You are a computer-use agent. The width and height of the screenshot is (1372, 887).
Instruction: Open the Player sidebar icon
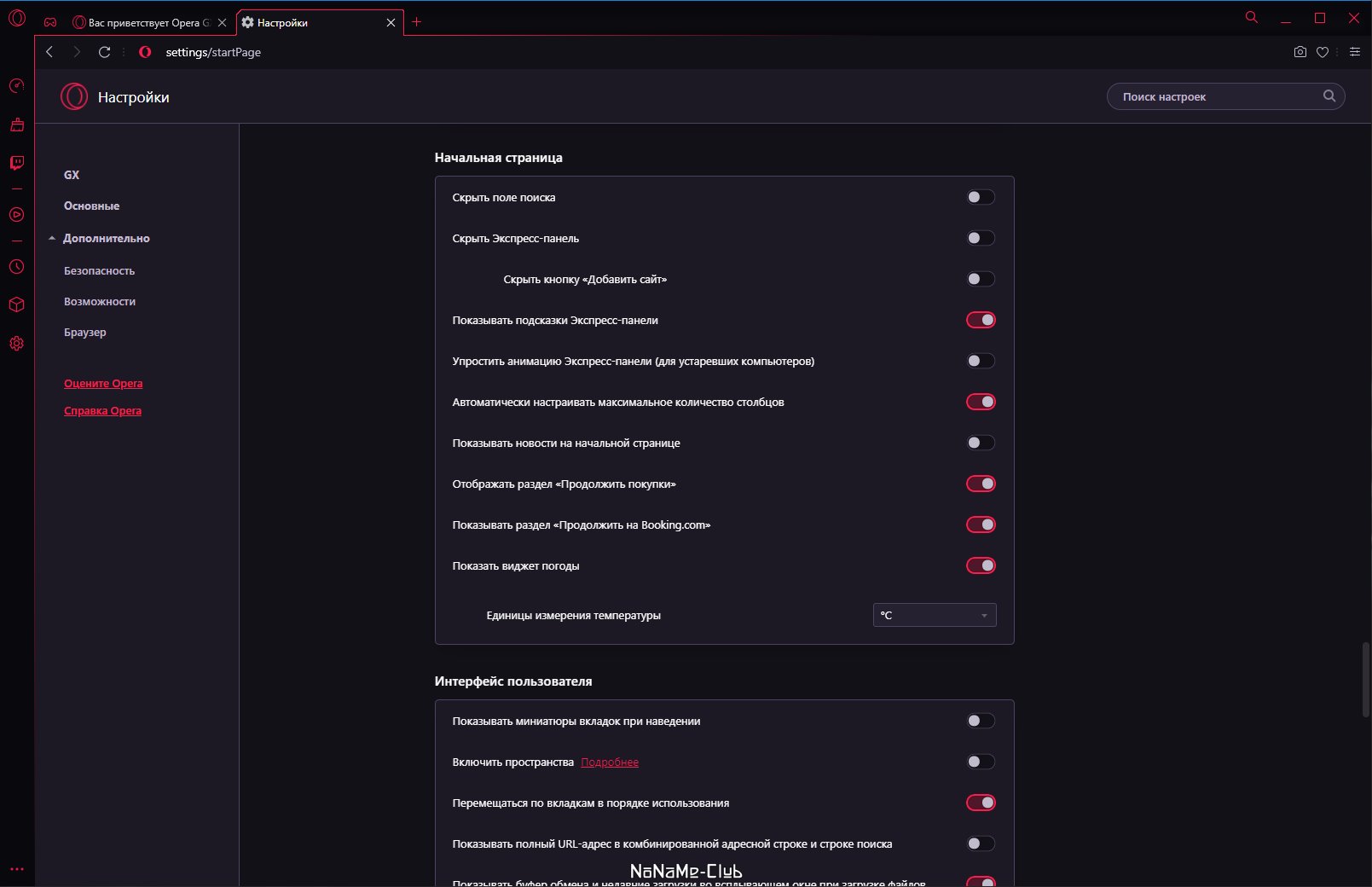pyautogui.click(x=16, y=215)
